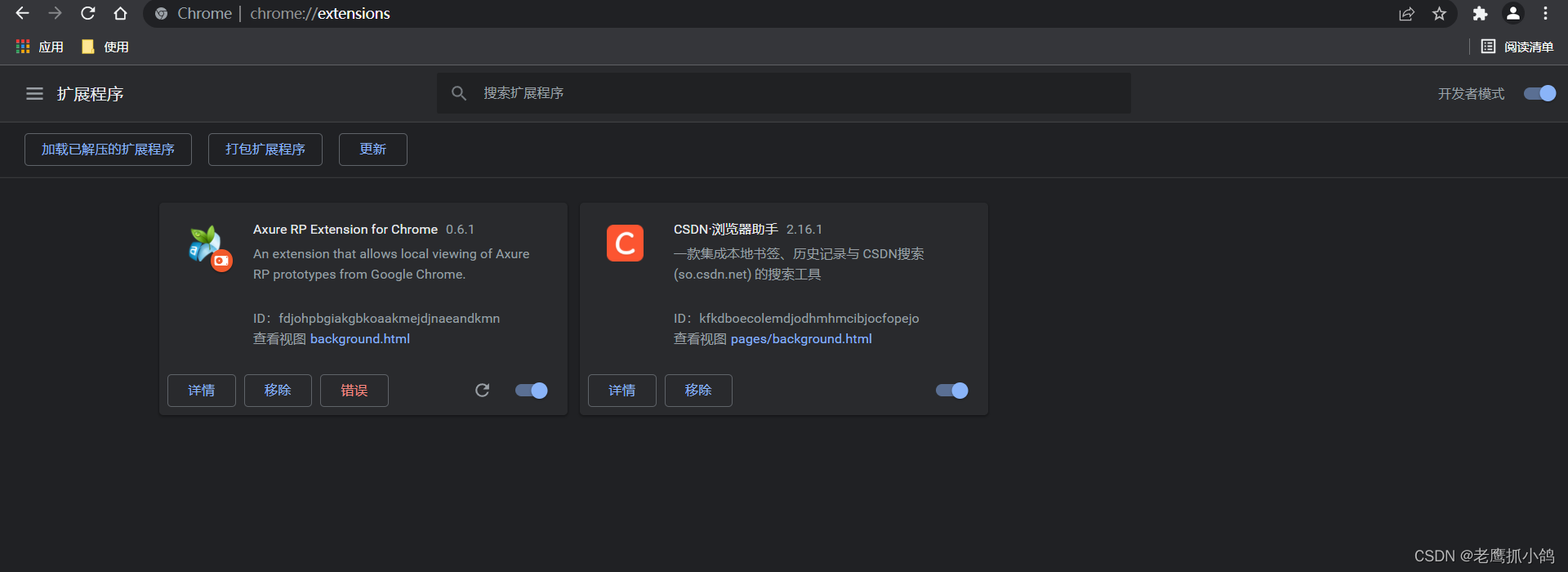1568x572 pixels.
Task: Open 错误 for Axure RP Extension
Action: click(x=354, y=391)
